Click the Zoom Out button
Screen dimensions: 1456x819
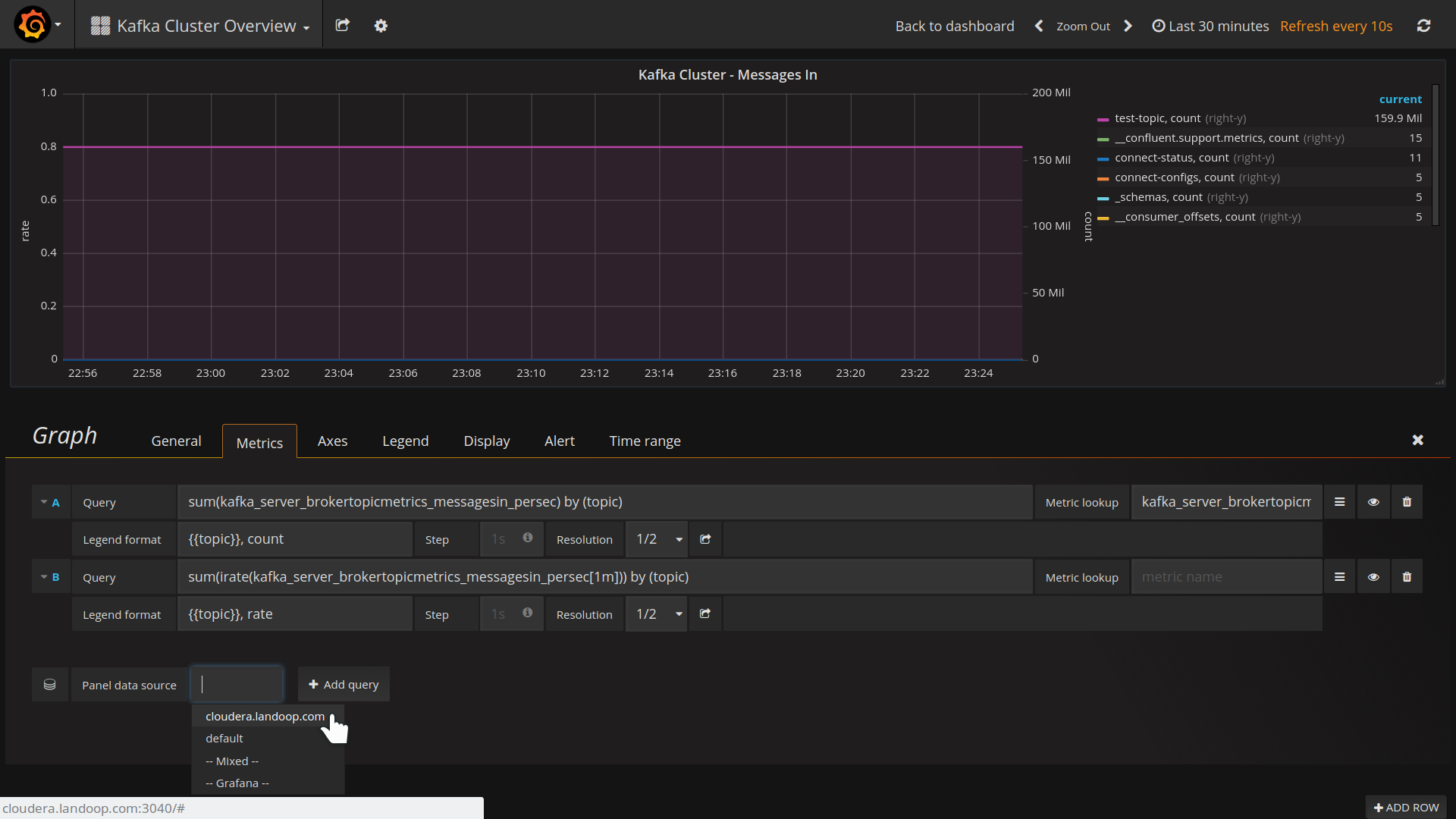tap(1083, 26)
